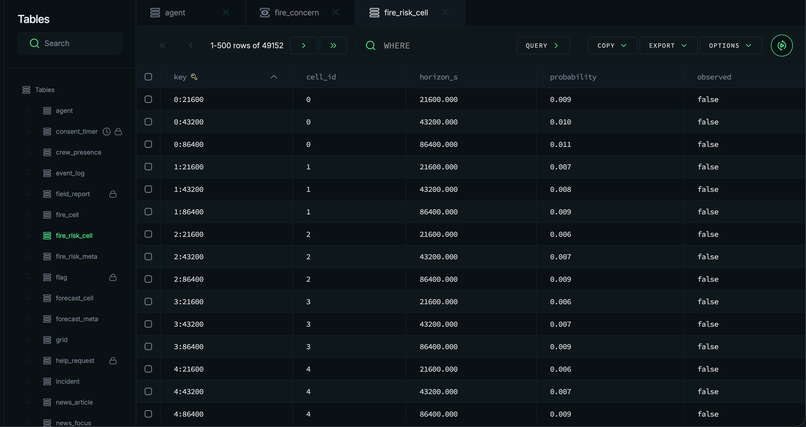Click the key icon in key column header
Viewport: 806px width, 427px height.
(194, 77)
